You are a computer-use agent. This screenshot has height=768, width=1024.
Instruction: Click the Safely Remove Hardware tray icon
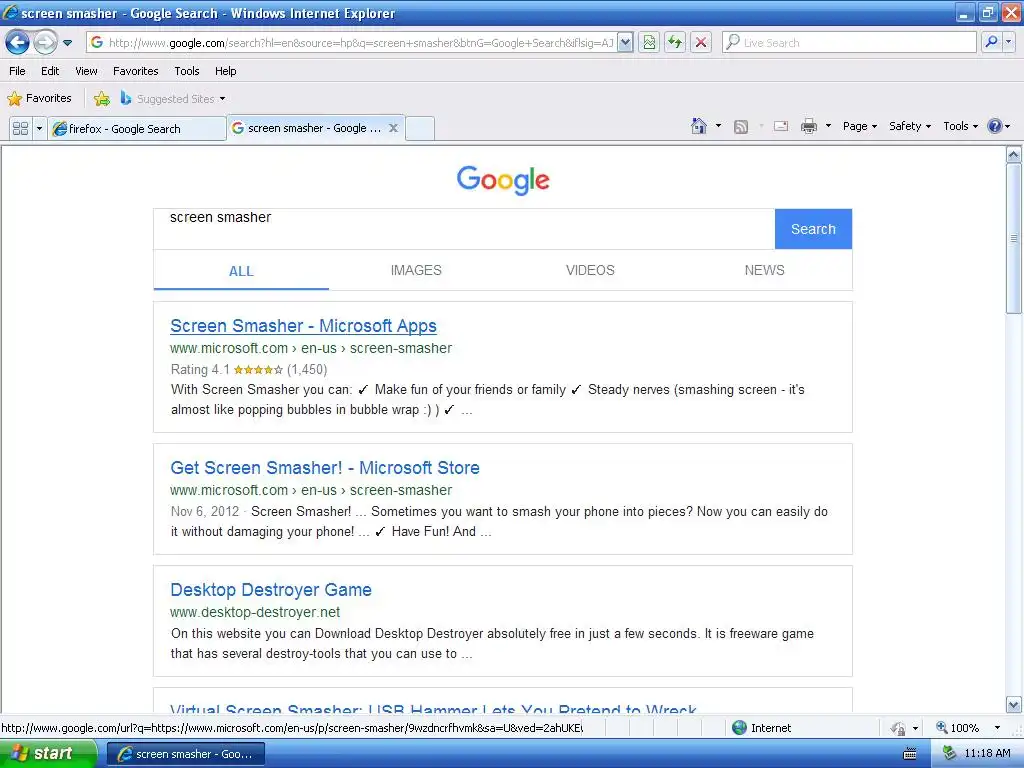(x=949, y=754)
